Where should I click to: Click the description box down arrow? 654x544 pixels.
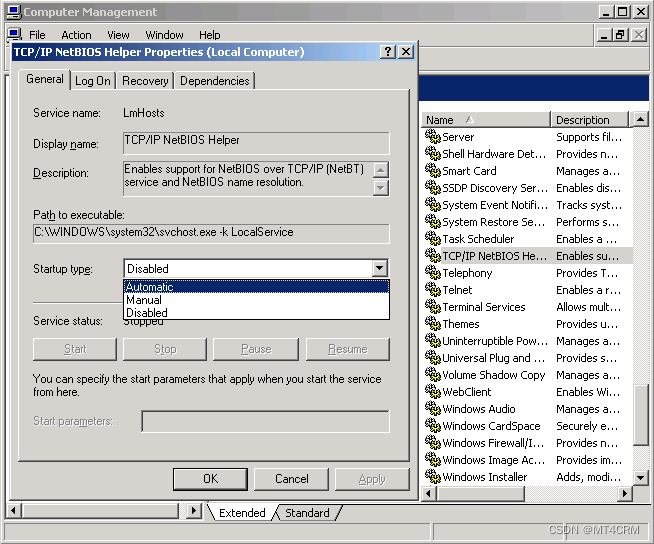point(380,188)
